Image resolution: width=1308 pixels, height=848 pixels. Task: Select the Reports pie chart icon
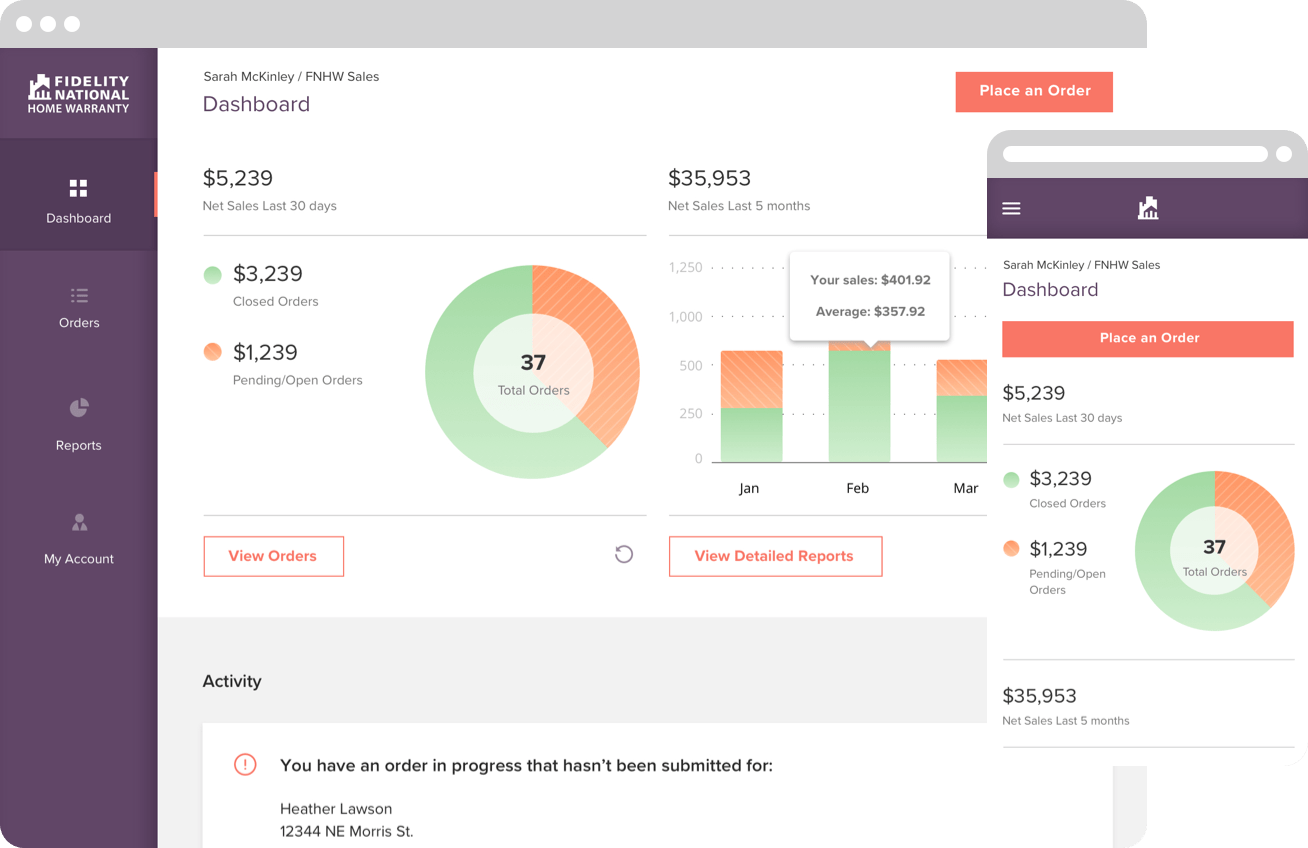(x=79, y=408)
